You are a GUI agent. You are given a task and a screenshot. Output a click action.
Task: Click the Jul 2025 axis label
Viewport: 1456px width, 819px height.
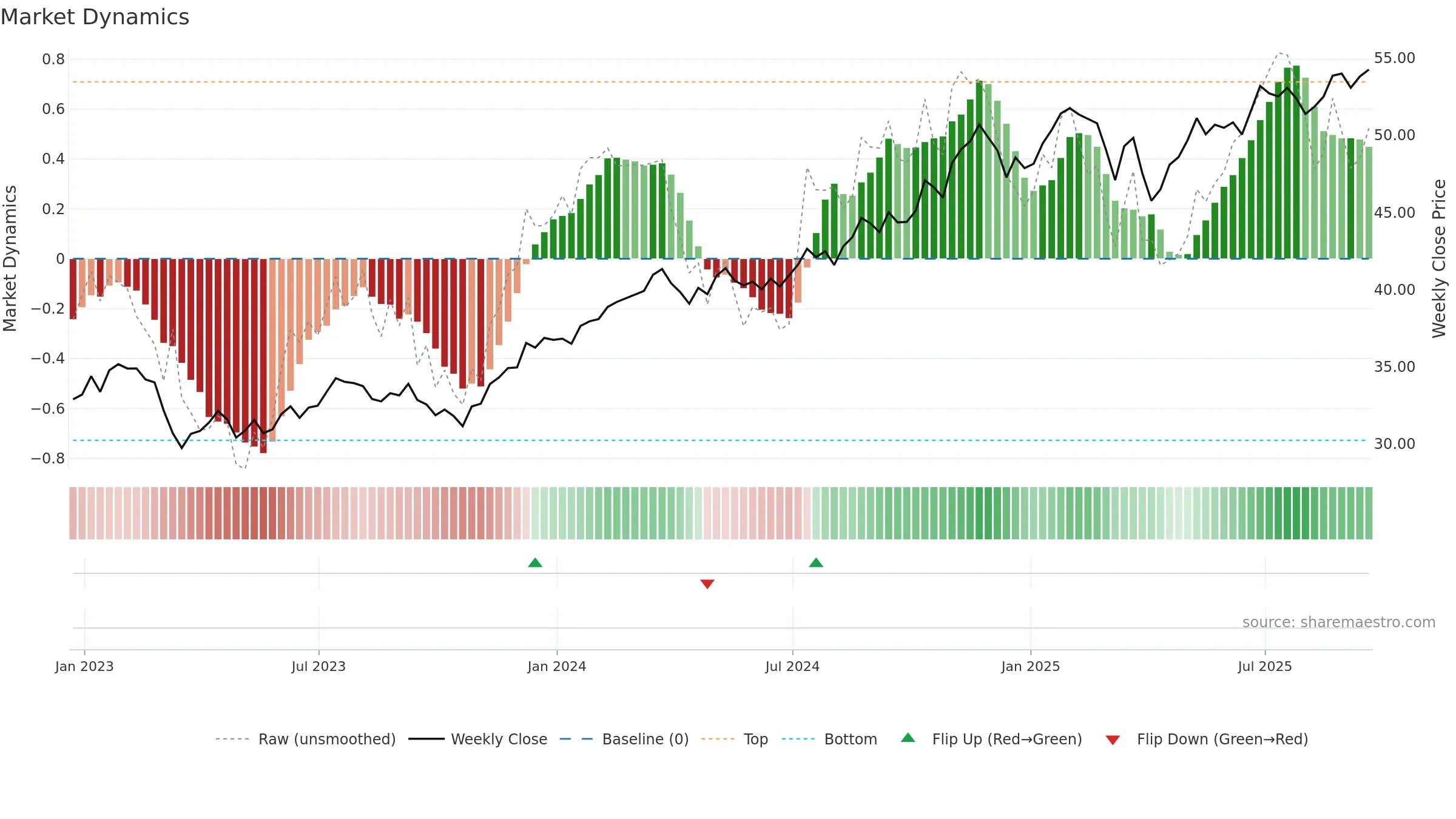tap(1265, 666)
